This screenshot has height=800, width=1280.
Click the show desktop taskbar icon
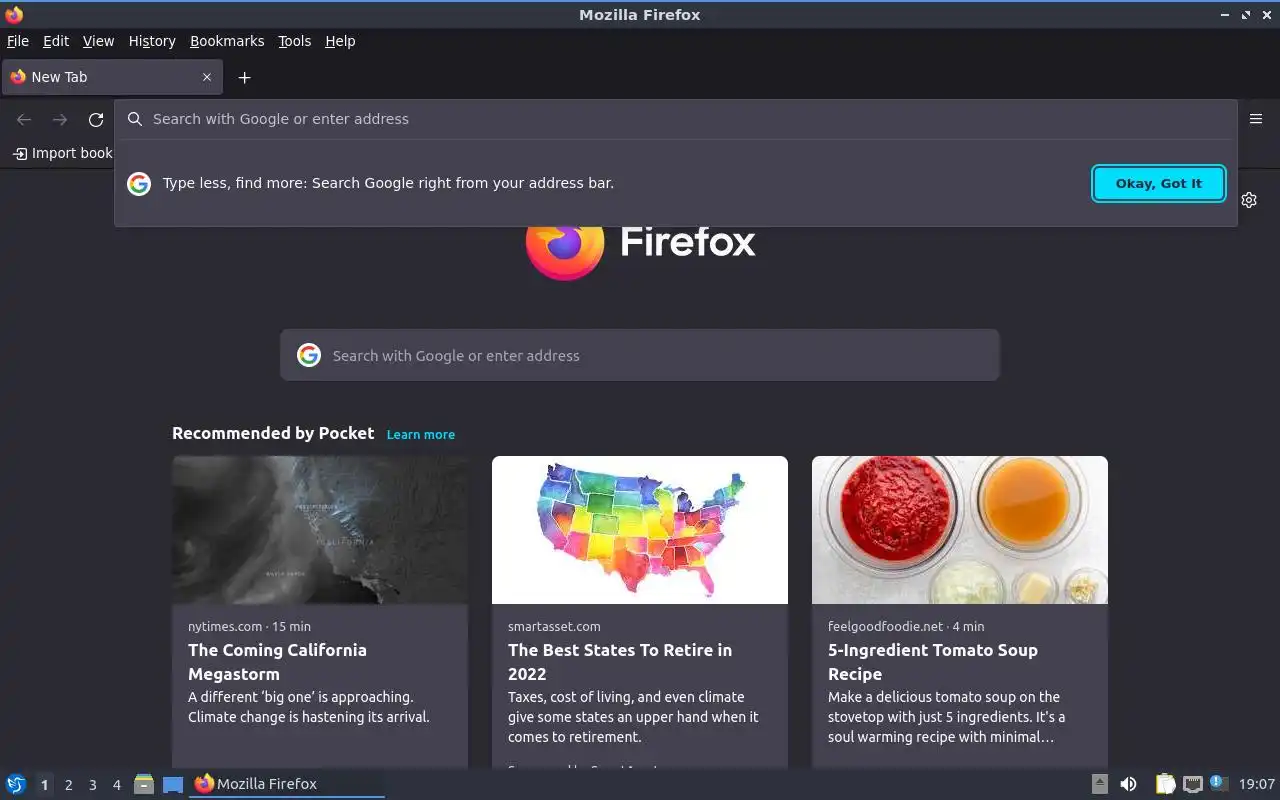[173, 785]
